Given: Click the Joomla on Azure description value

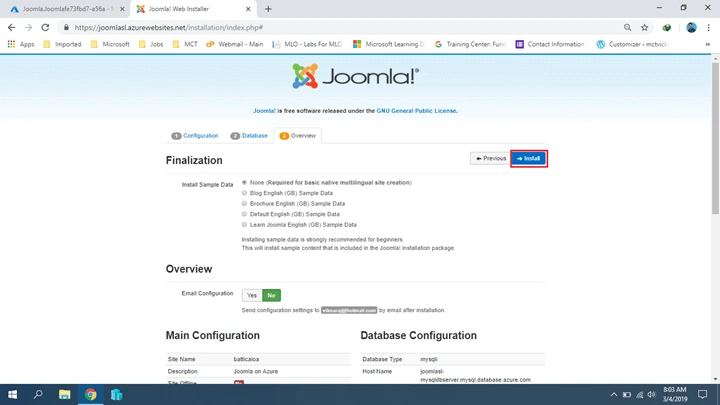Looking at the screenshot, I should pos(255,371).
